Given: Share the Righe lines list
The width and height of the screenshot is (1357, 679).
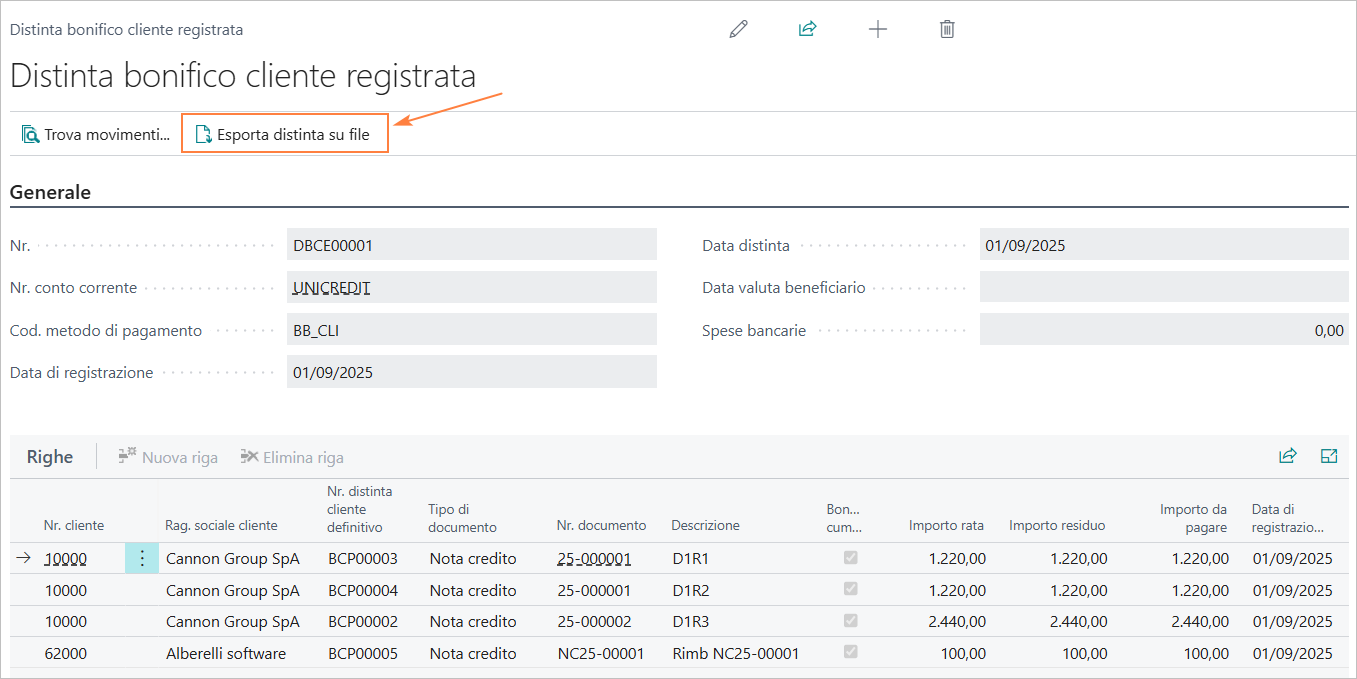Looking at the screenshot, I should [x=1287, y=456].
